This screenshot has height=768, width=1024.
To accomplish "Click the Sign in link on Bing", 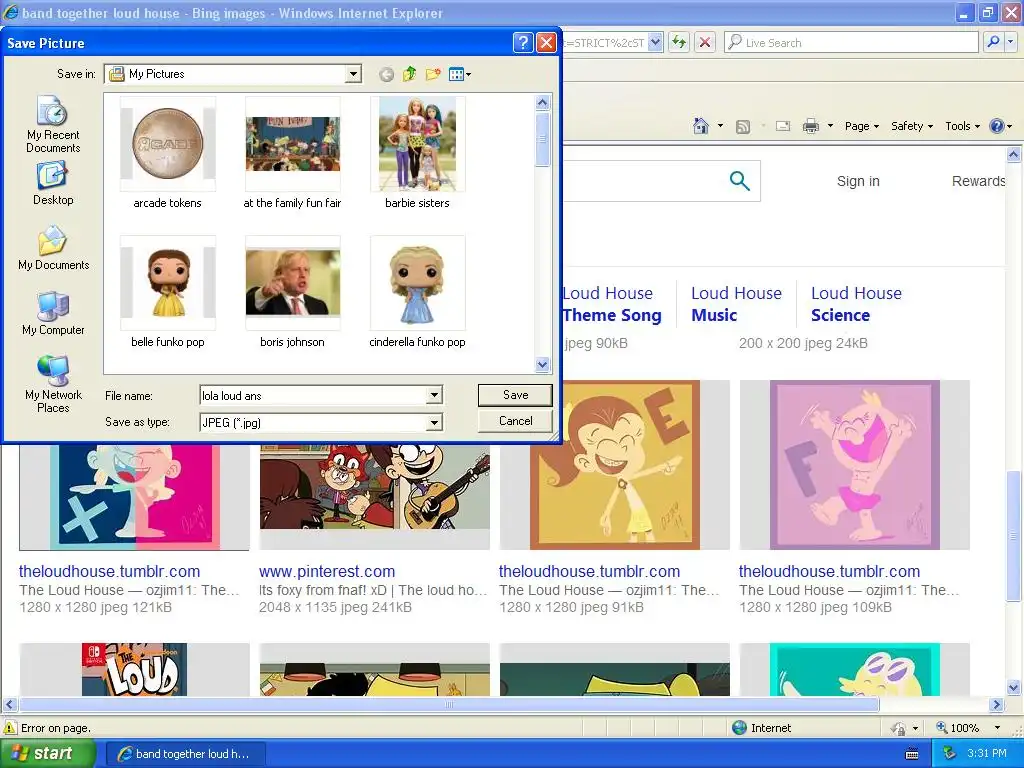I will pyautogui.click(x=858, y=181).
